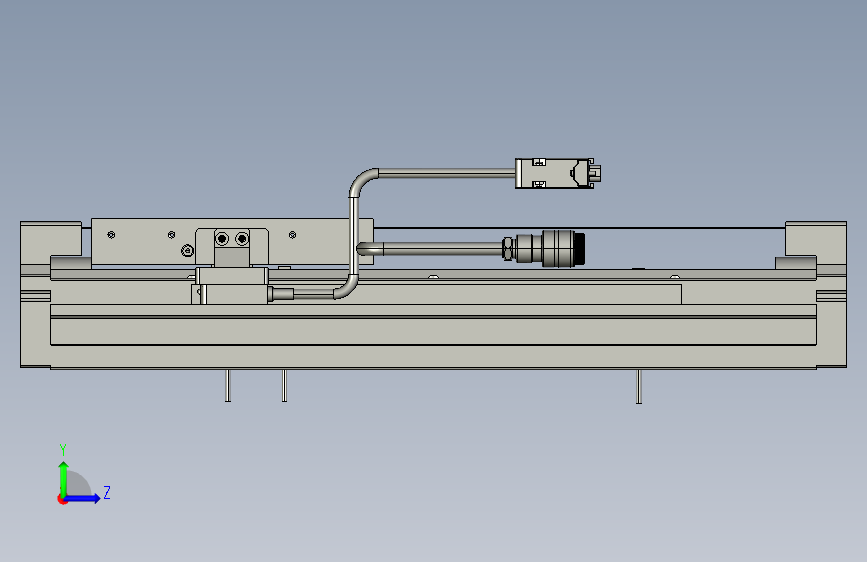Screen dimensions: 867x562
Task: Pick the right hex socket screw on bracket
Action: pyautogui.click(x=242, y=239)
